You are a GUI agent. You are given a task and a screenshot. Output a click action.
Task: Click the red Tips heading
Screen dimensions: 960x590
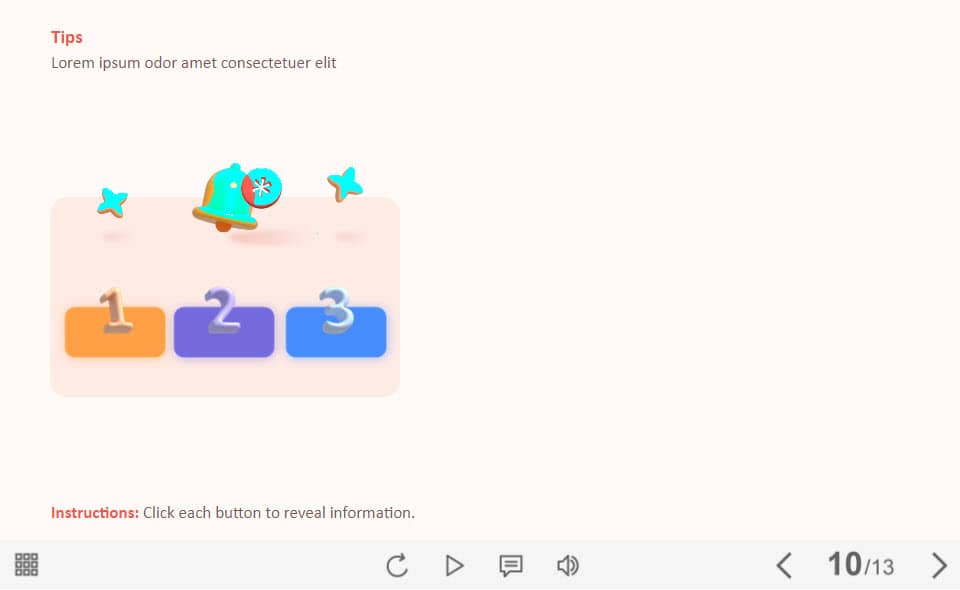pyautogui.click(x=67, y=37)
